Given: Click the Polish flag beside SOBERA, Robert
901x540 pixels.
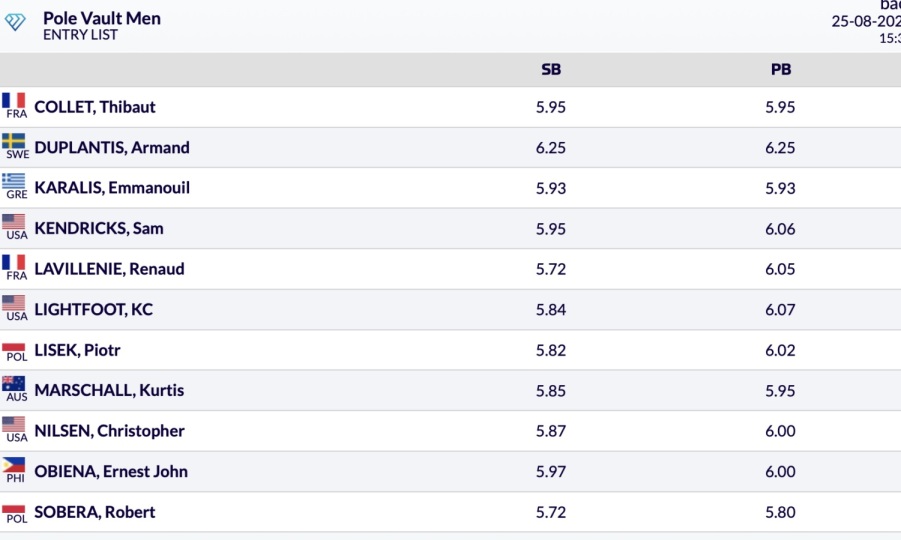Looking at the screenshot, I should (14, 505).
